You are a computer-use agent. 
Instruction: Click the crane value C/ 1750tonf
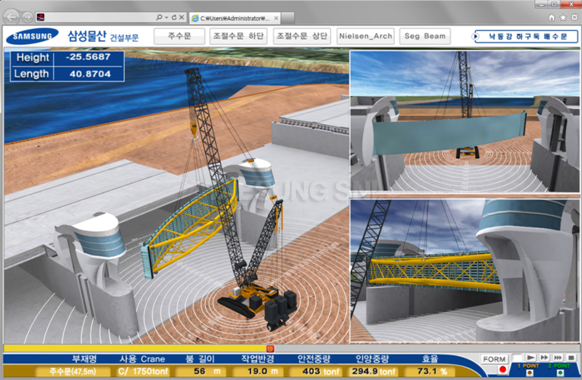click(143, 371)
